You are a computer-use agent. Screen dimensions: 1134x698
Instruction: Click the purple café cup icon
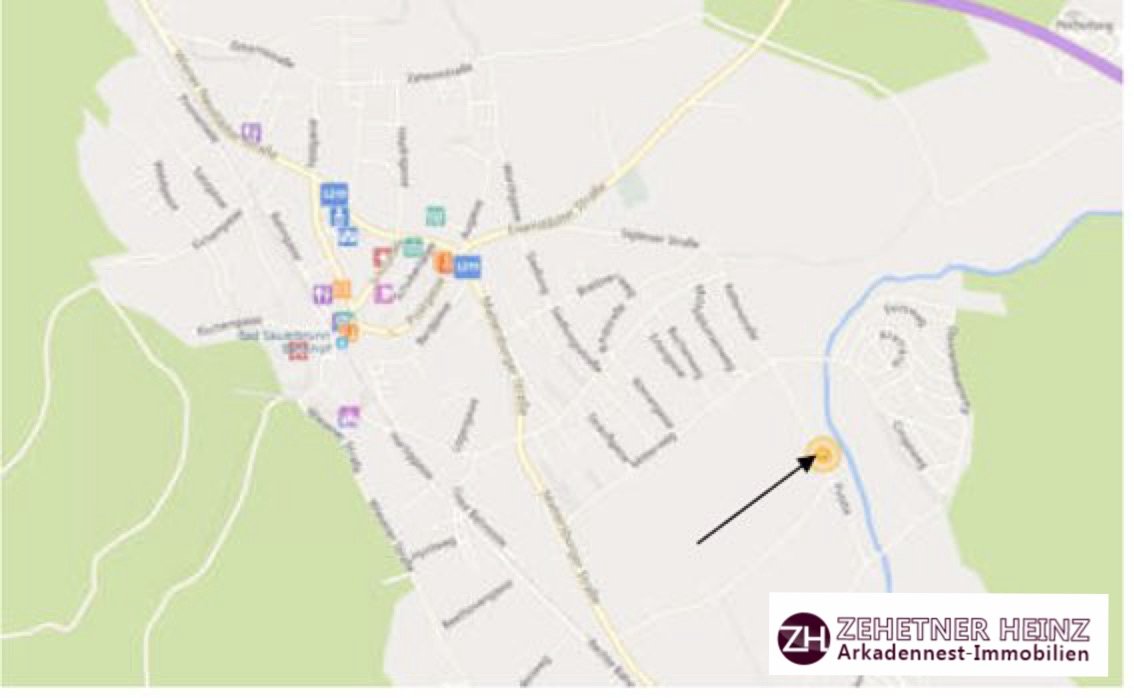384,294
